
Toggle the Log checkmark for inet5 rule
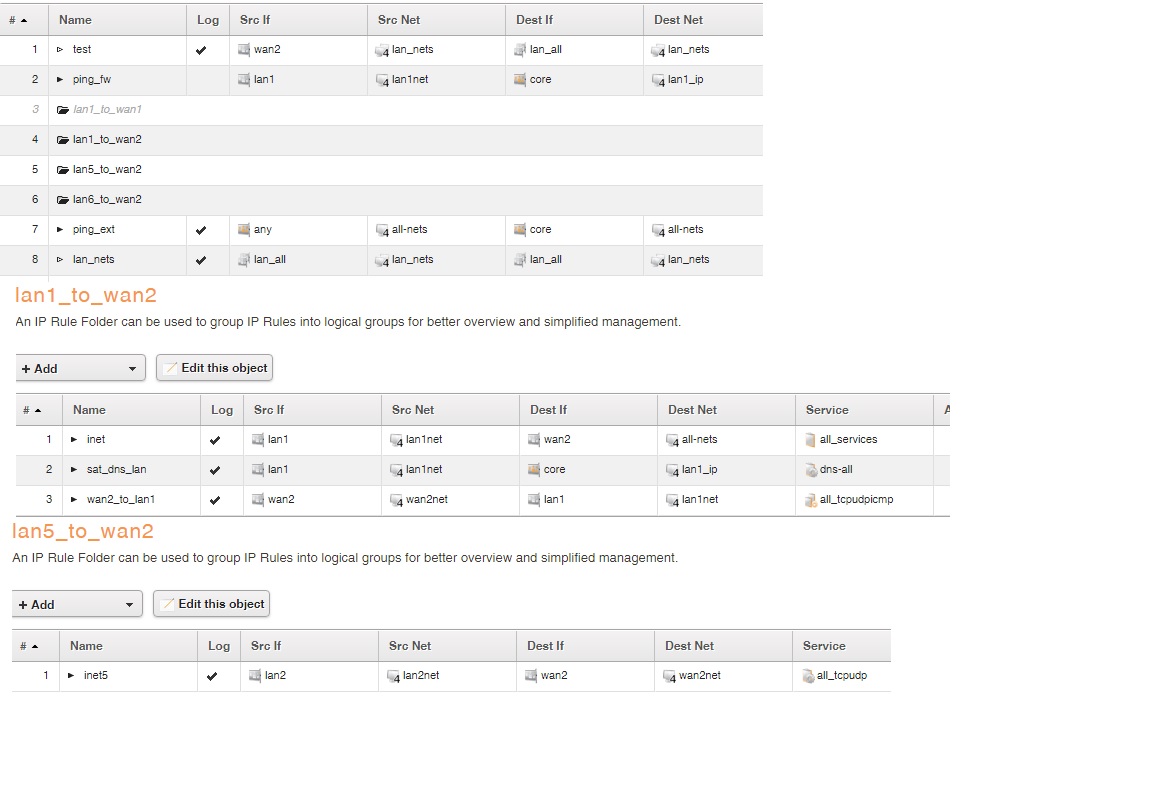(x=212, y=676)
